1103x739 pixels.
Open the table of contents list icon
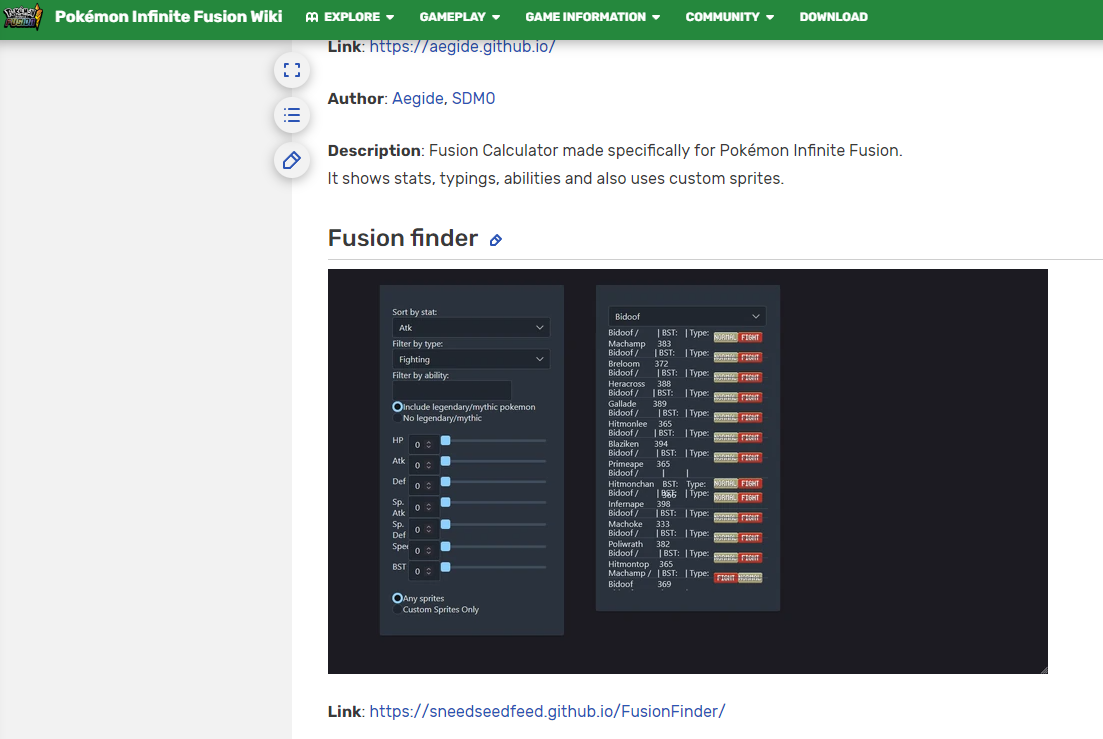click(292, 115)
